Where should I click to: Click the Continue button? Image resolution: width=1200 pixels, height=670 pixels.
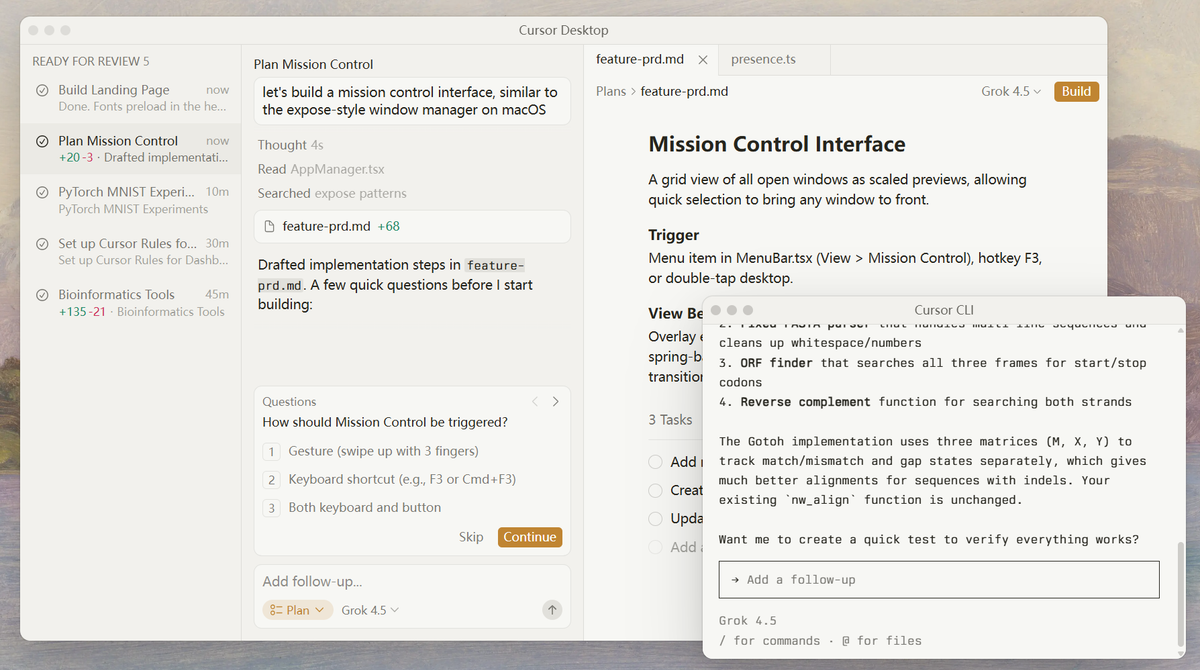(x=530, y=537)
